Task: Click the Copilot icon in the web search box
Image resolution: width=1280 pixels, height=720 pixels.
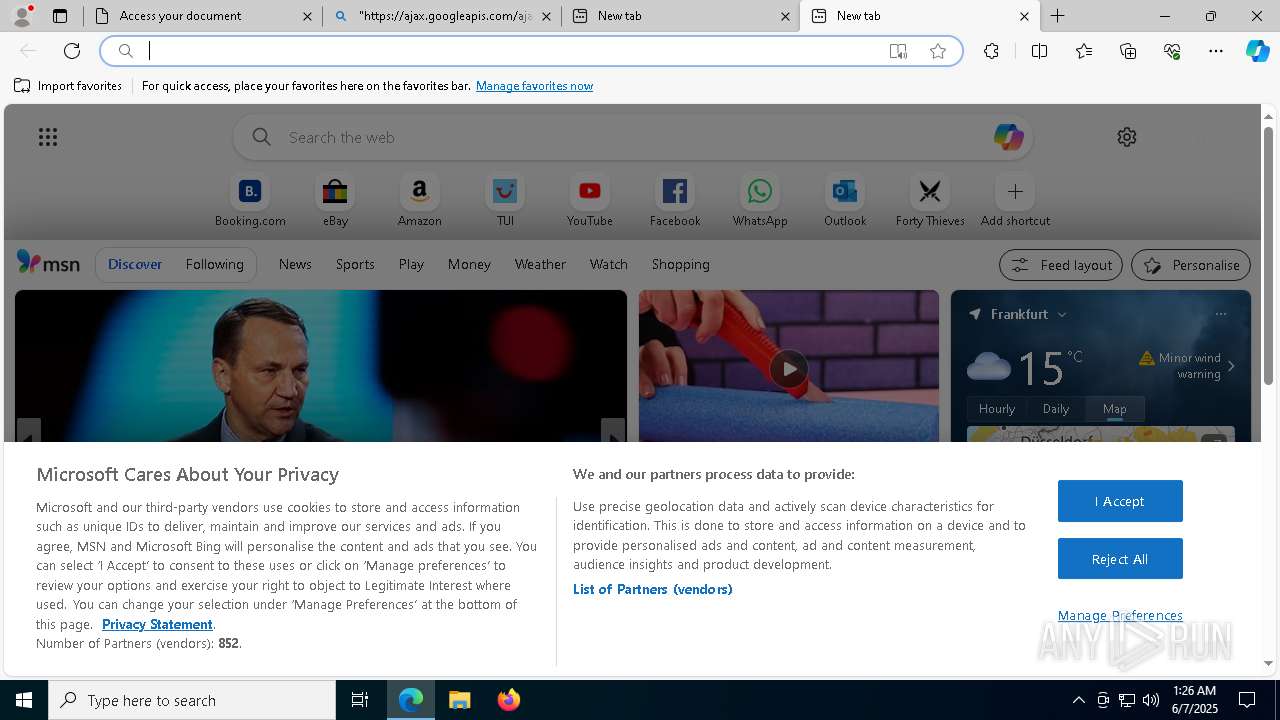Action: pos(1008,137)
